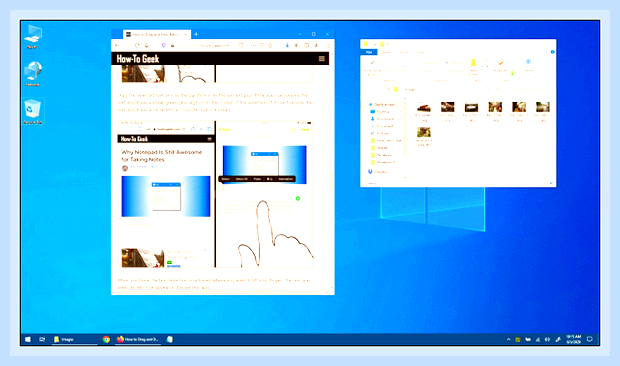The image size is (620, 366).
Task: Open the This PC desktop icon
Action: click(32, 36)
